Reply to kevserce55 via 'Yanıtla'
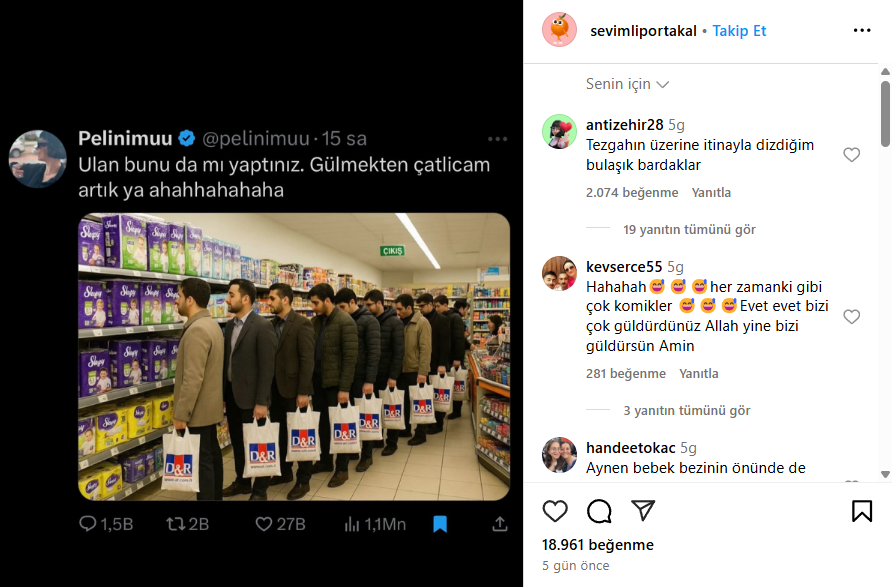The image size is (892, 587). point(698,374)
